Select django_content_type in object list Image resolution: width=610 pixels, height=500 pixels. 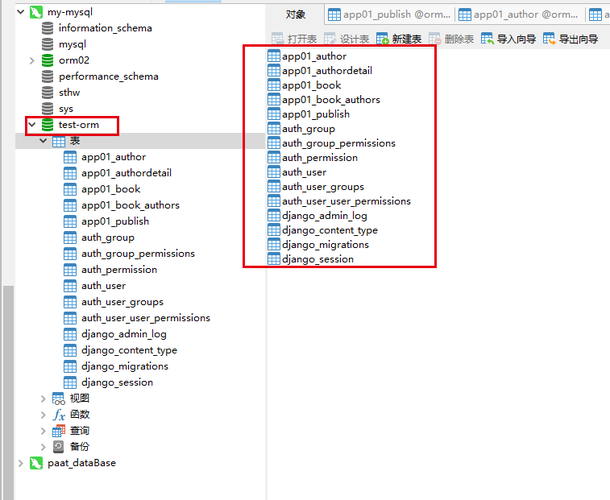coord(330,230)
